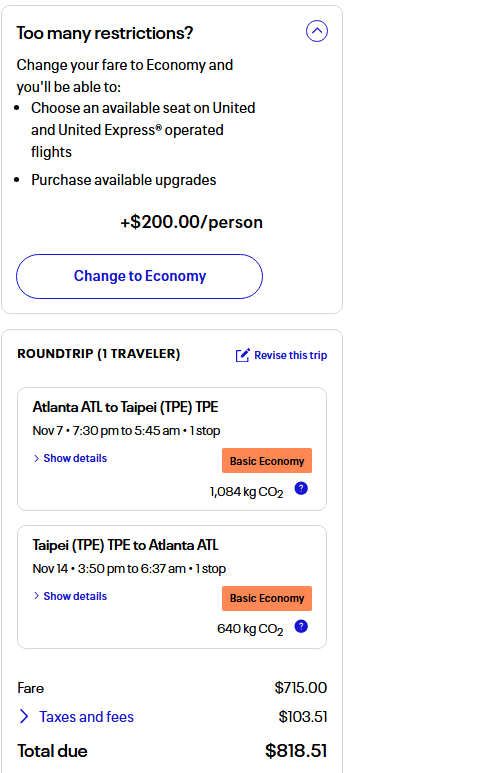Expand chevron next to Taipei to Atlanta Show details

click(x=36, y=596)
